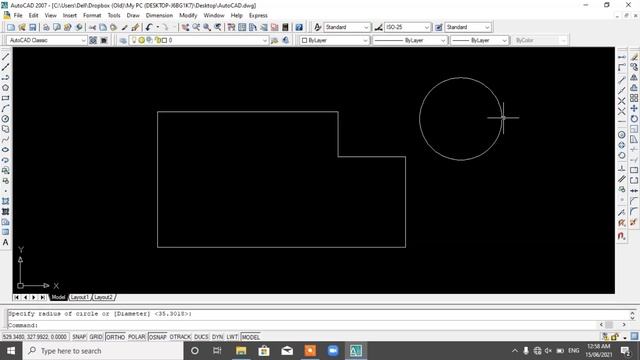Select the Ellipse draw tool

coord(5,150)
